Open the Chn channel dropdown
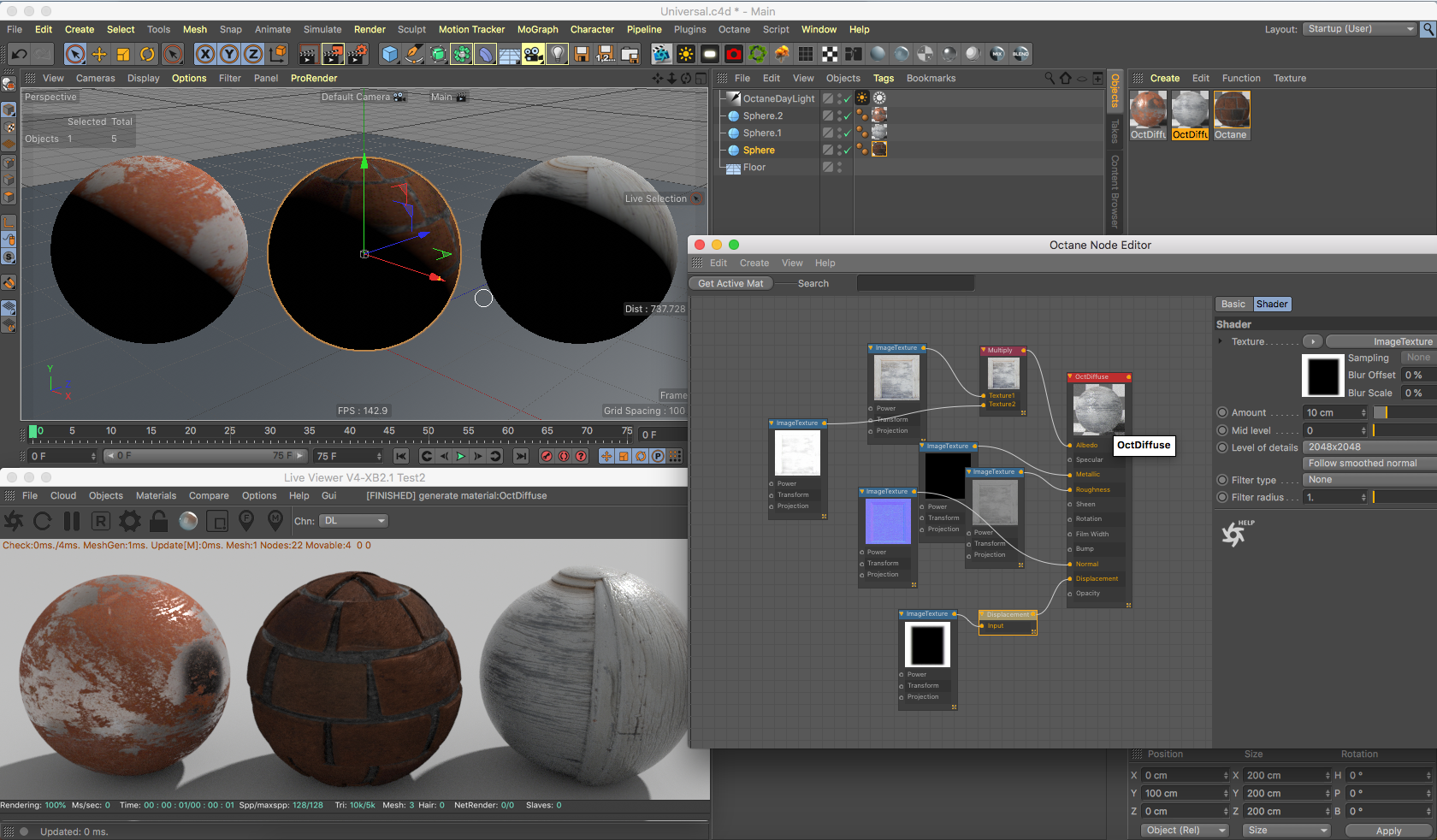This screenshot has height=840, width=1437. [353, 521]
